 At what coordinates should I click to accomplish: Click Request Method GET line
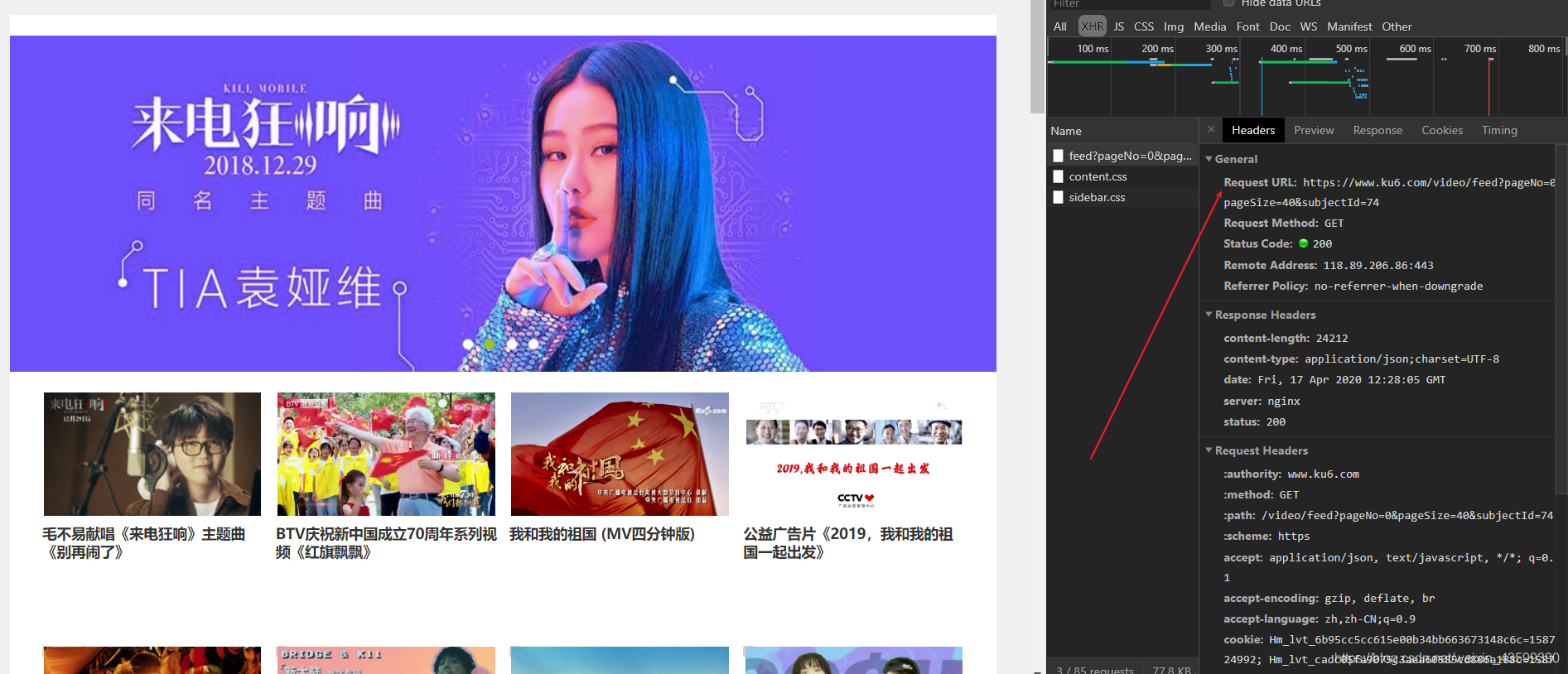coord(1284,223)
